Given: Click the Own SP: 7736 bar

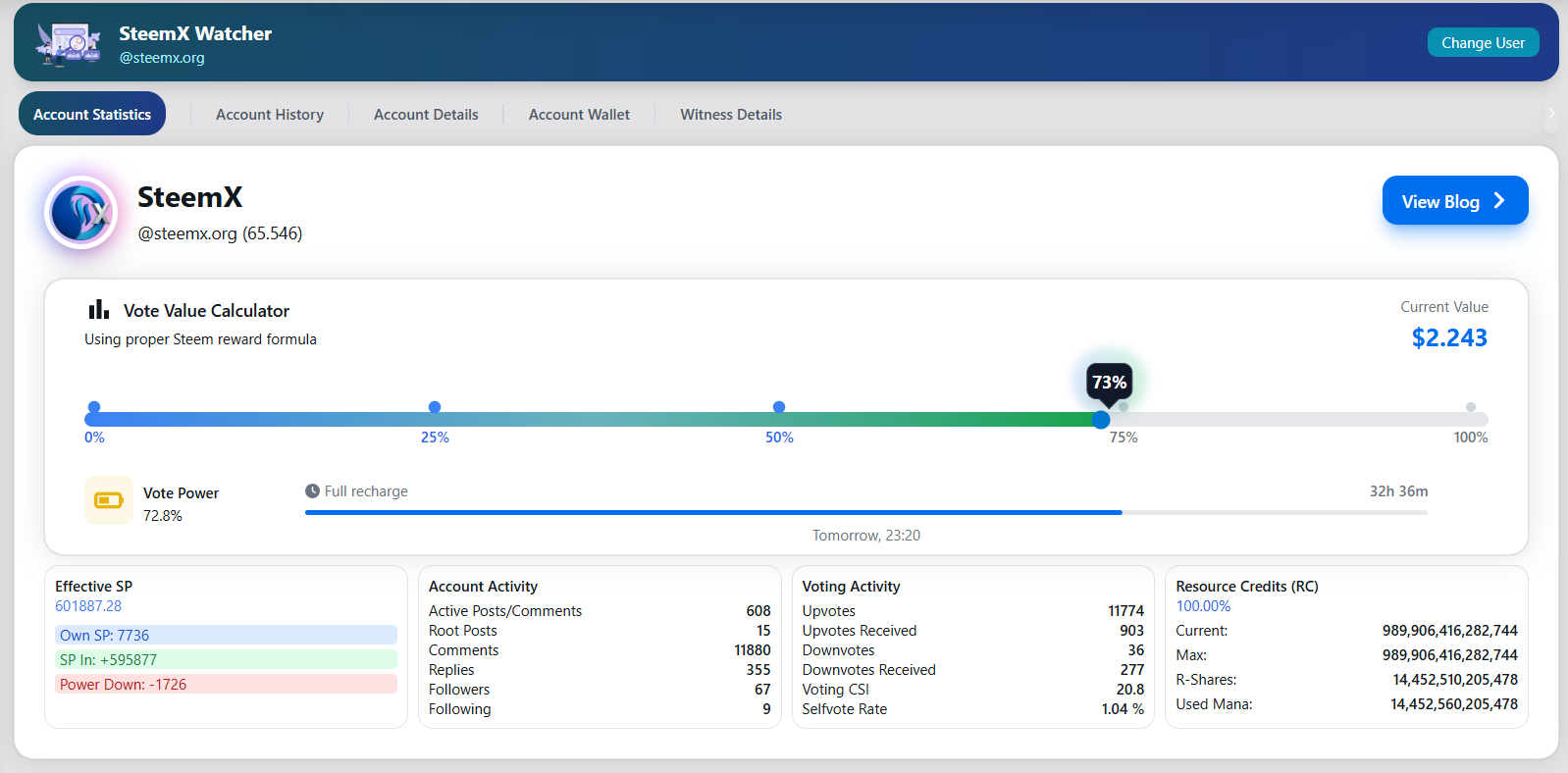Looking at the screenshot, I should coord(226,636).
